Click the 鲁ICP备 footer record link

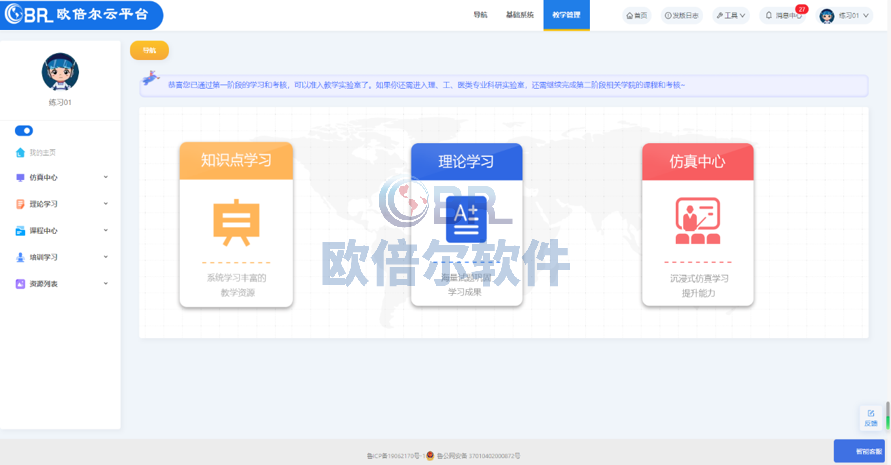coord(395,456)
